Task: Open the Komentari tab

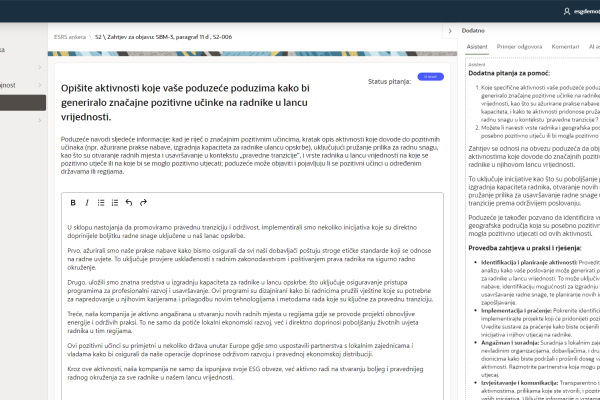Action: point(565,47)
